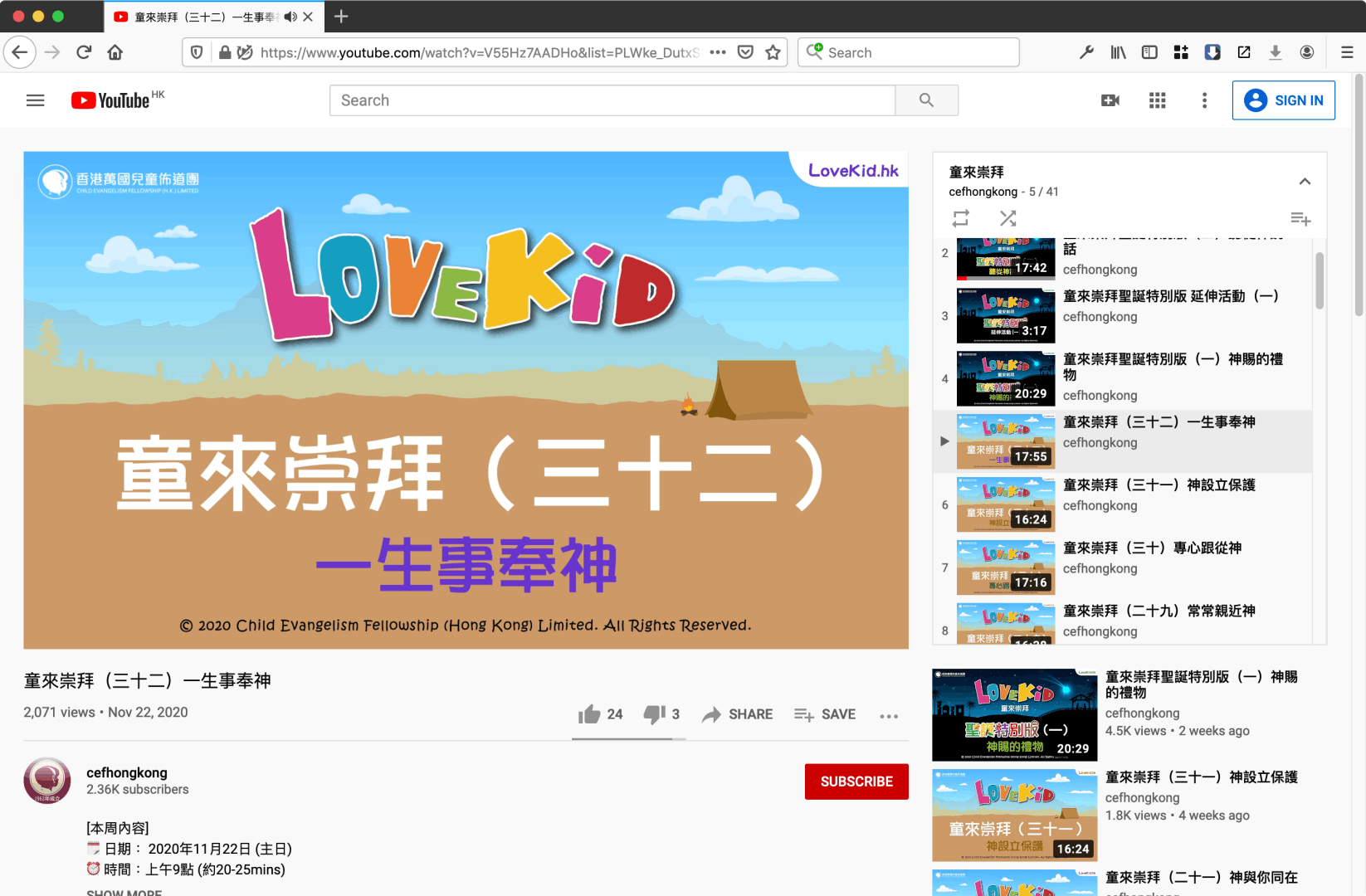This screenshot has height=896, width=1366.
Task: Open tracking protection shield icon
Action: click(197, 52)
